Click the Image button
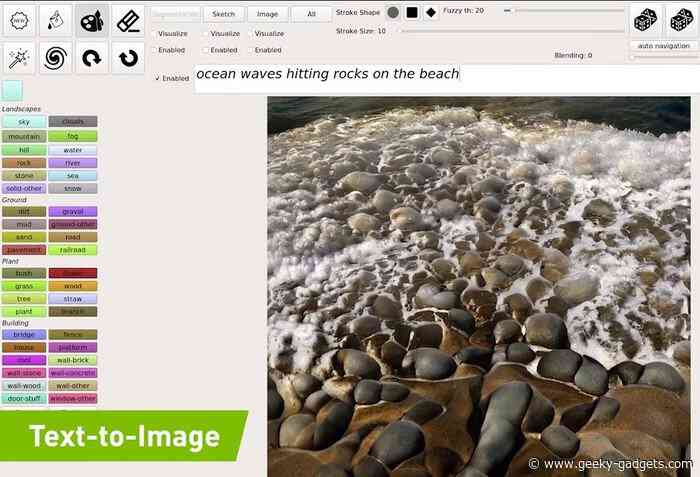Screen dimensions: 700x477 (267, 14)
